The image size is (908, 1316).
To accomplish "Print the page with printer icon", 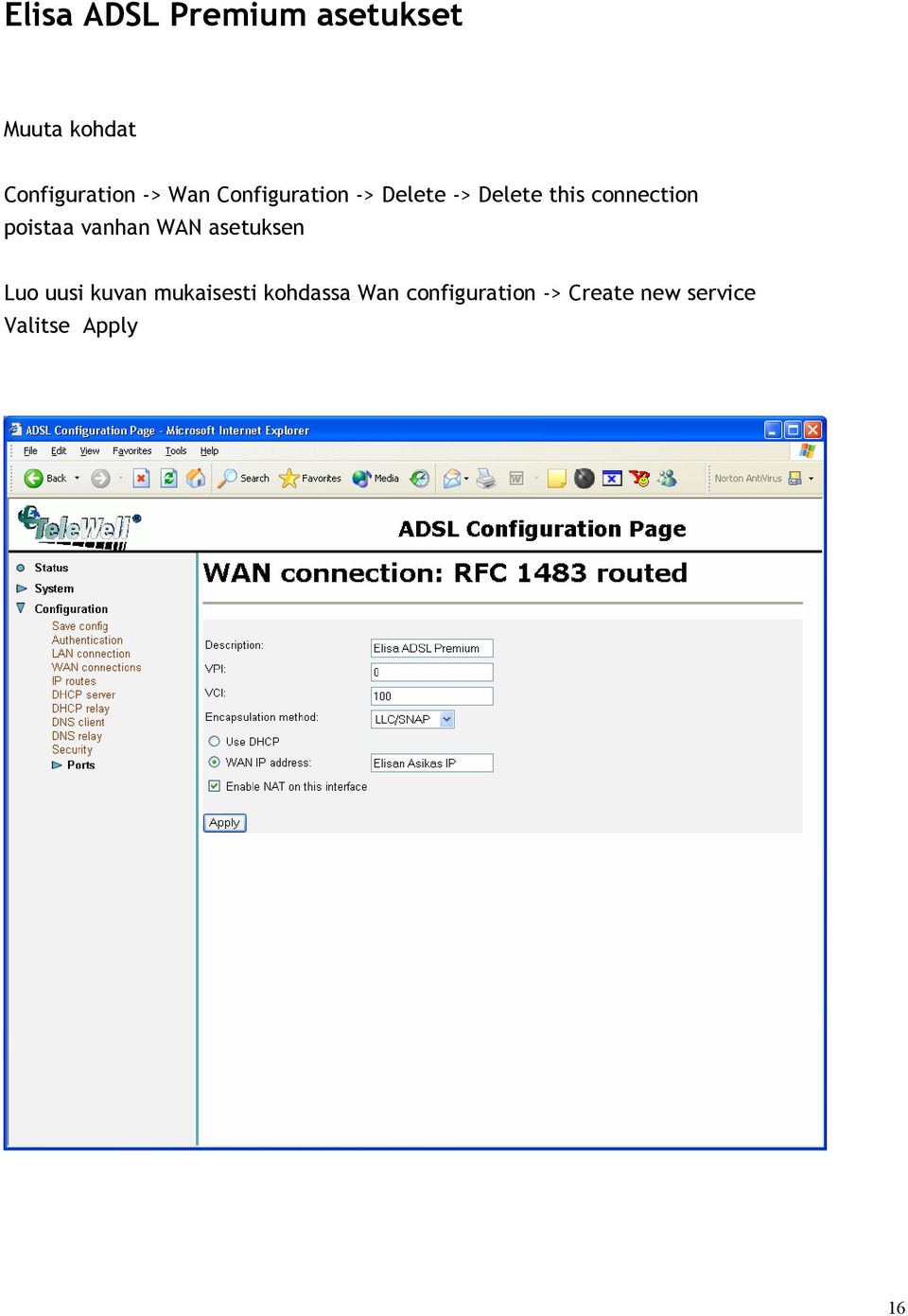I will coord(486,479).
